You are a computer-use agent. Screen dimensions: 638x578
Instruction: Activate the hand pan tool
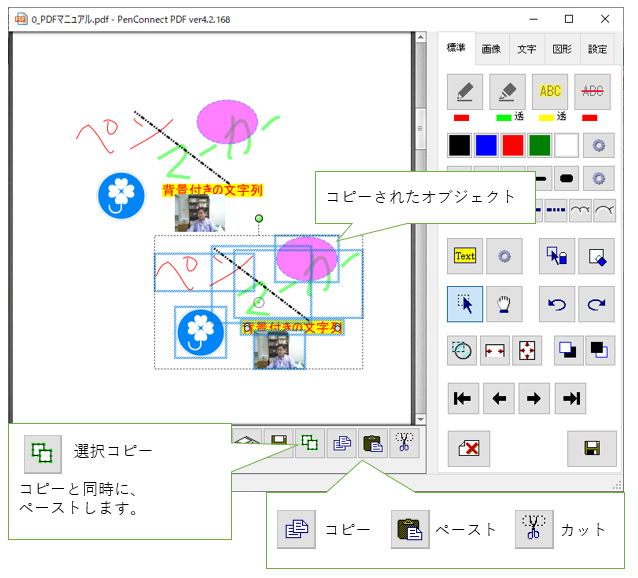(504, 302)
